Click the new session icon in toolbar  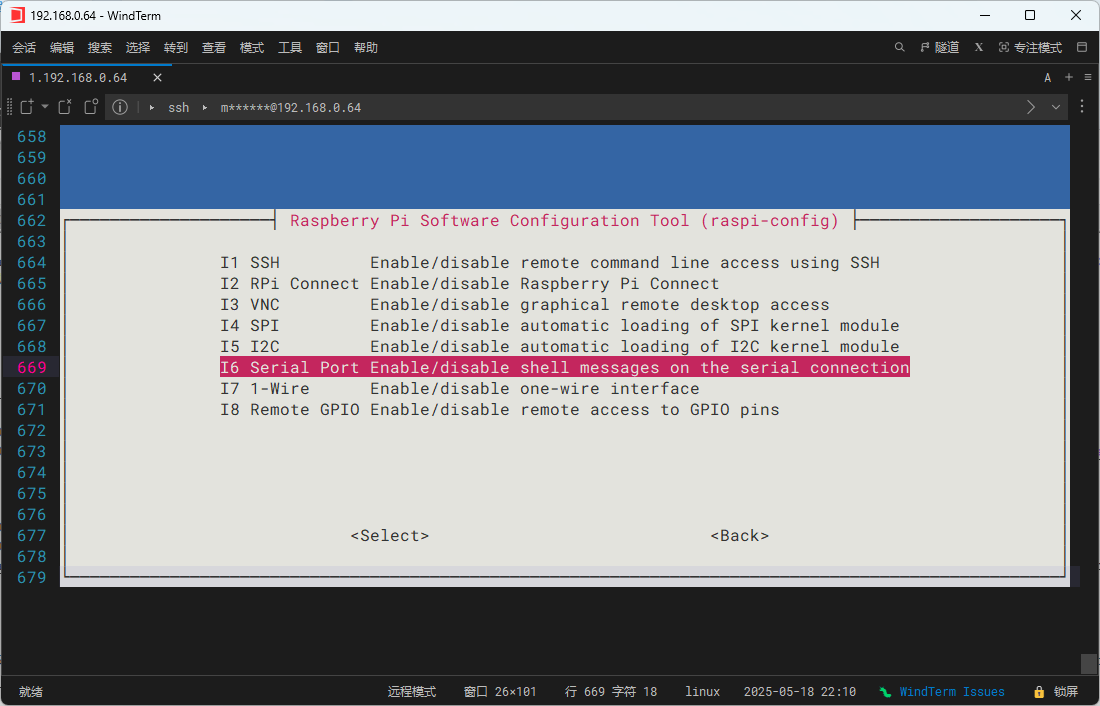[x=26, y=107]
